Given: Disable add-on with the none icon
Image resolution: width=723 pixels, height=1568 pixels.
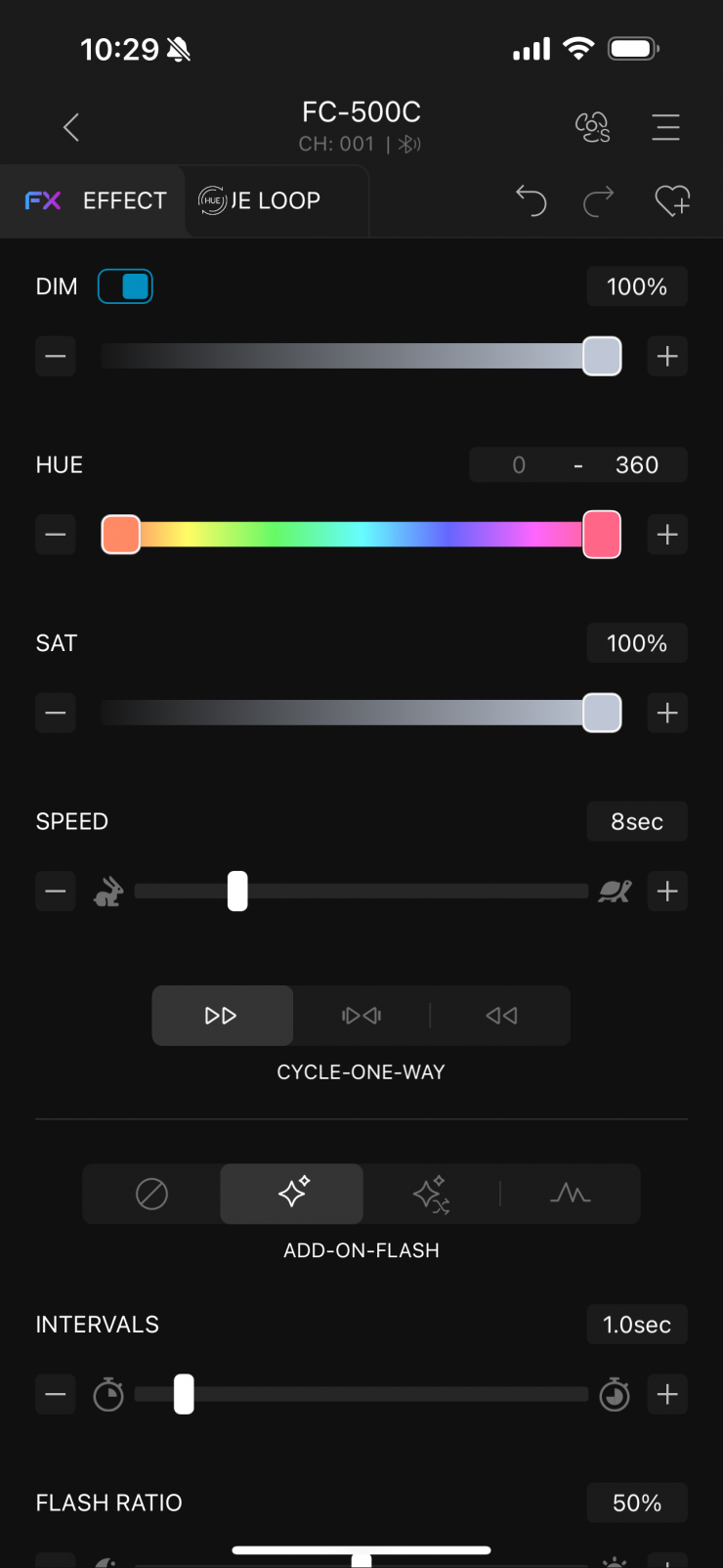Looking at the screenshot, I should tap(151, 1194).
